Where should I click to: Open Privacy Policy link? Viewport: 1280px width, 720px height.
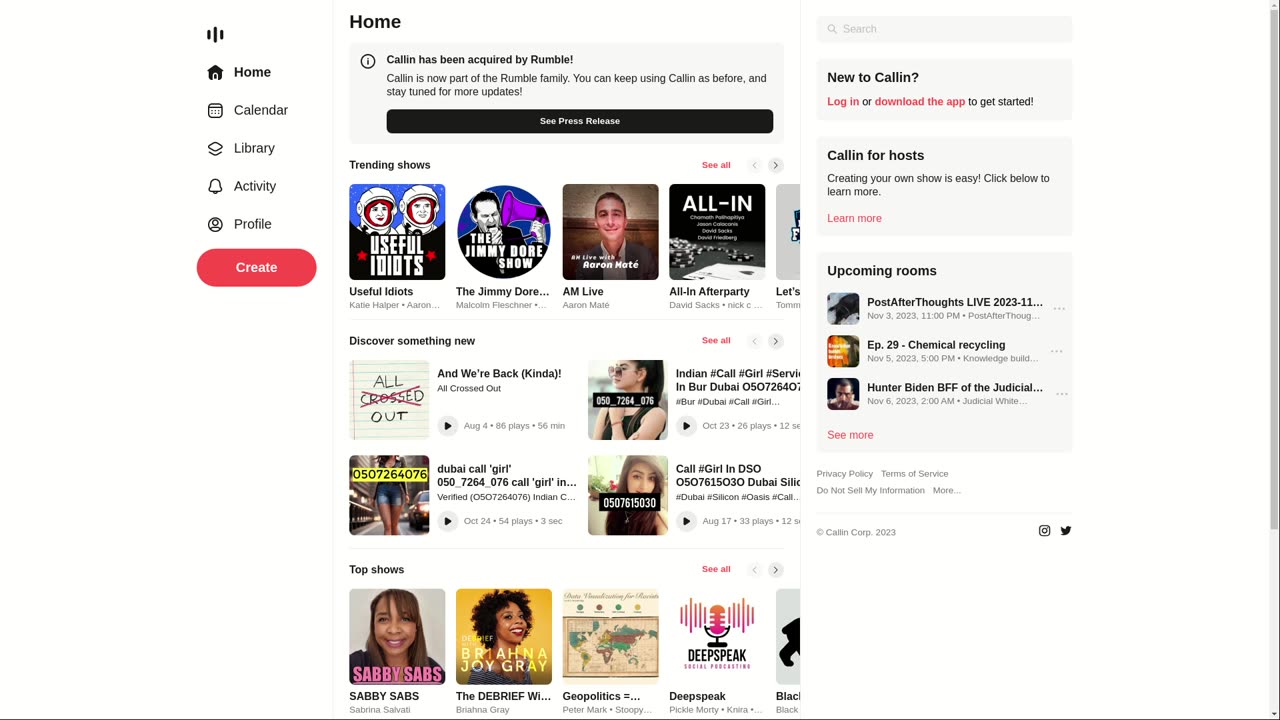845,474
